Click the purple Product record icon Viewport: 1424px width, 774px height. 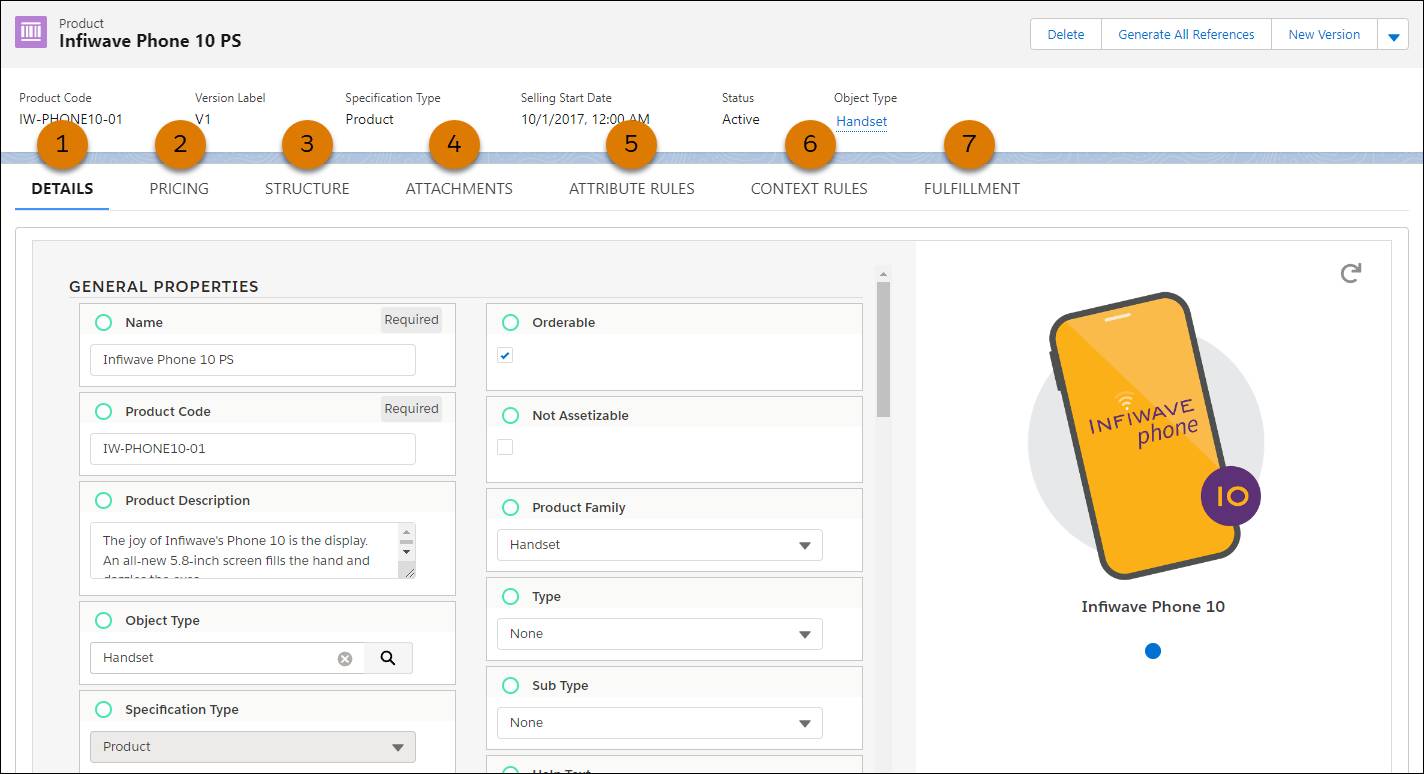coord(30,31)
